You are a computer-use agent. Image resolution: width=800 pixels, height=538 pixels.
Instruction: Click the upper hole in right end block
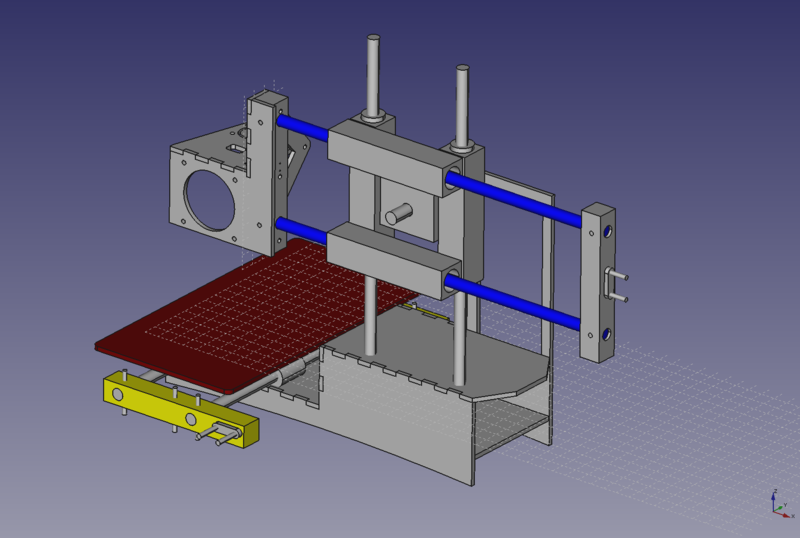607,231
